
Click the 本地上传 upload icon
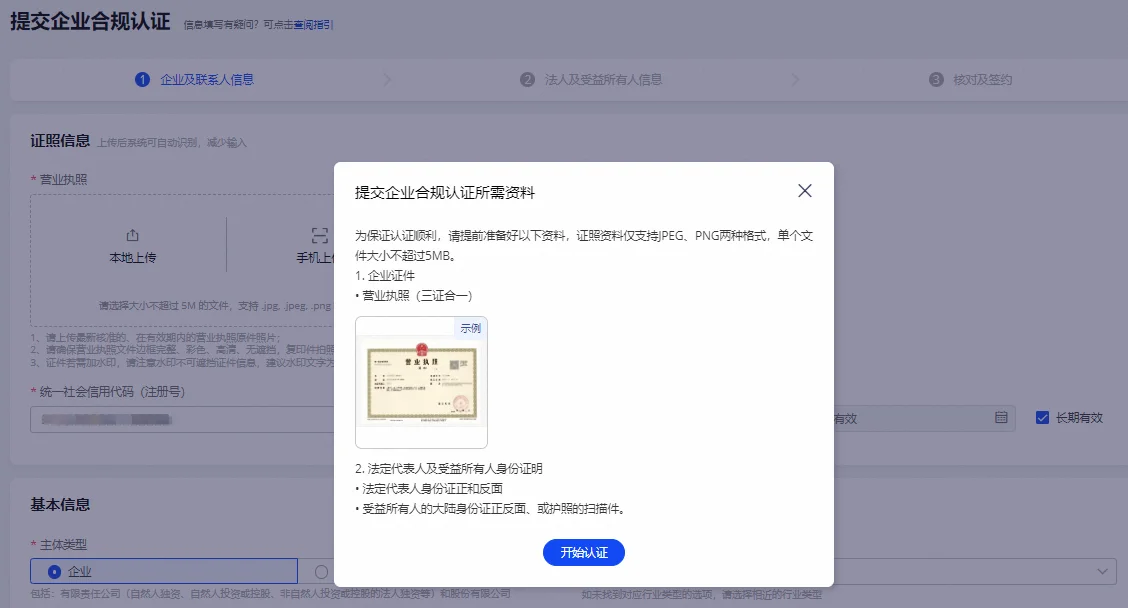tap(132, 236)
